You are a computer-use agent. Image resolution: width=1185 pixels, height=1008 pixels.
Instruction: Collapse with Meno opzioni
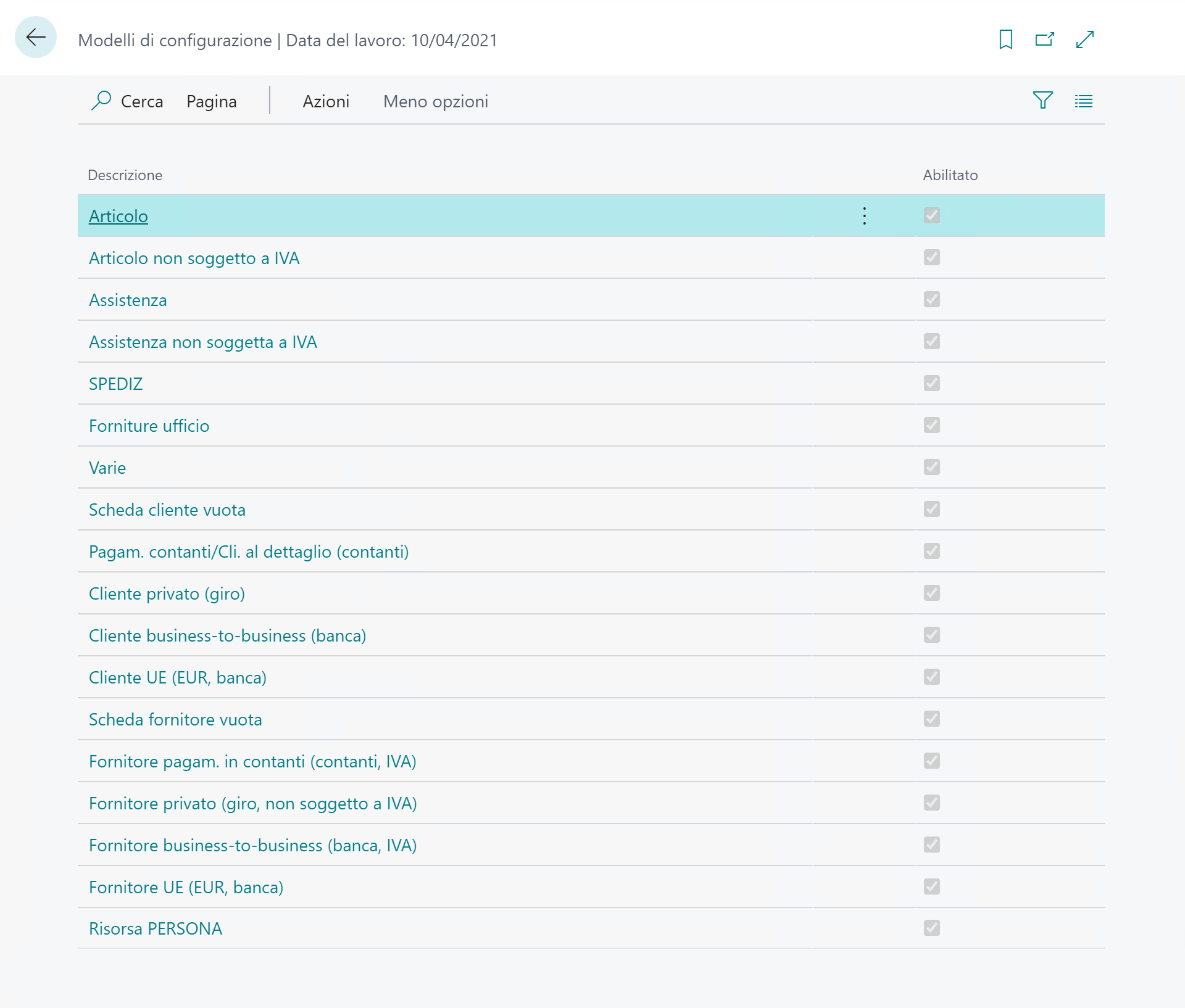tap(435, 101)
